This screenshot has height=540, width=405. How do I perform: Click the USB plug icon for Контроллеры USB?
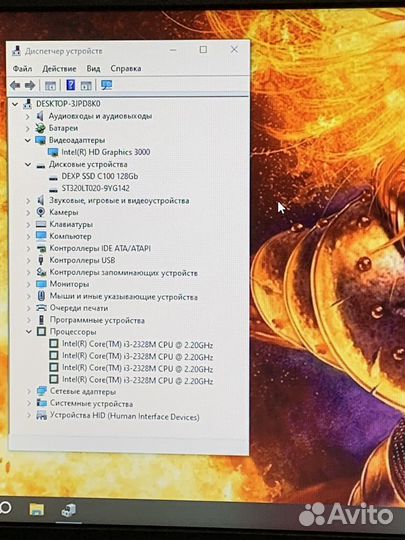(41, 260)
